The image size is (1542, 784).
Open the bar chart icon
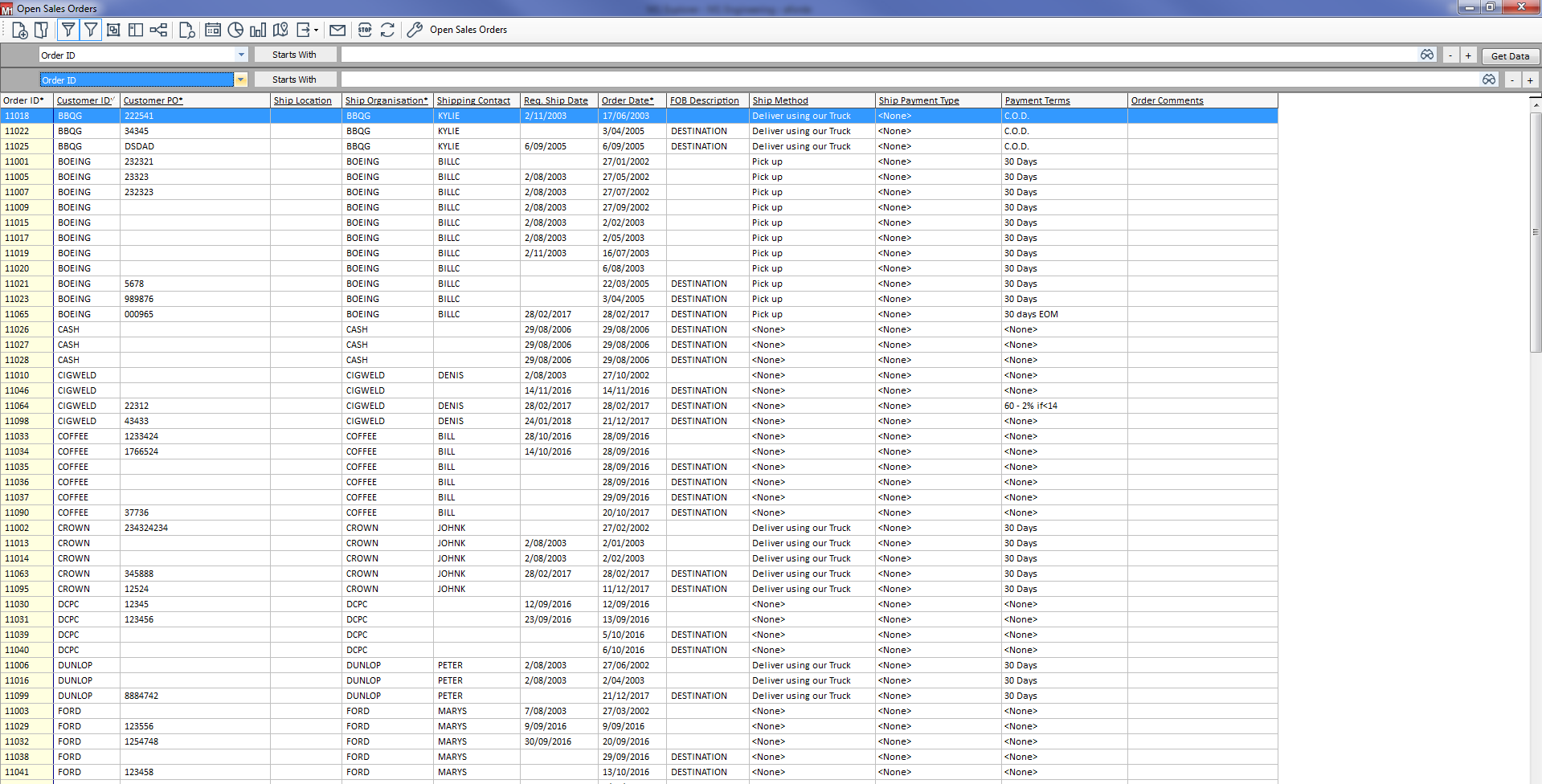(258, 31)
